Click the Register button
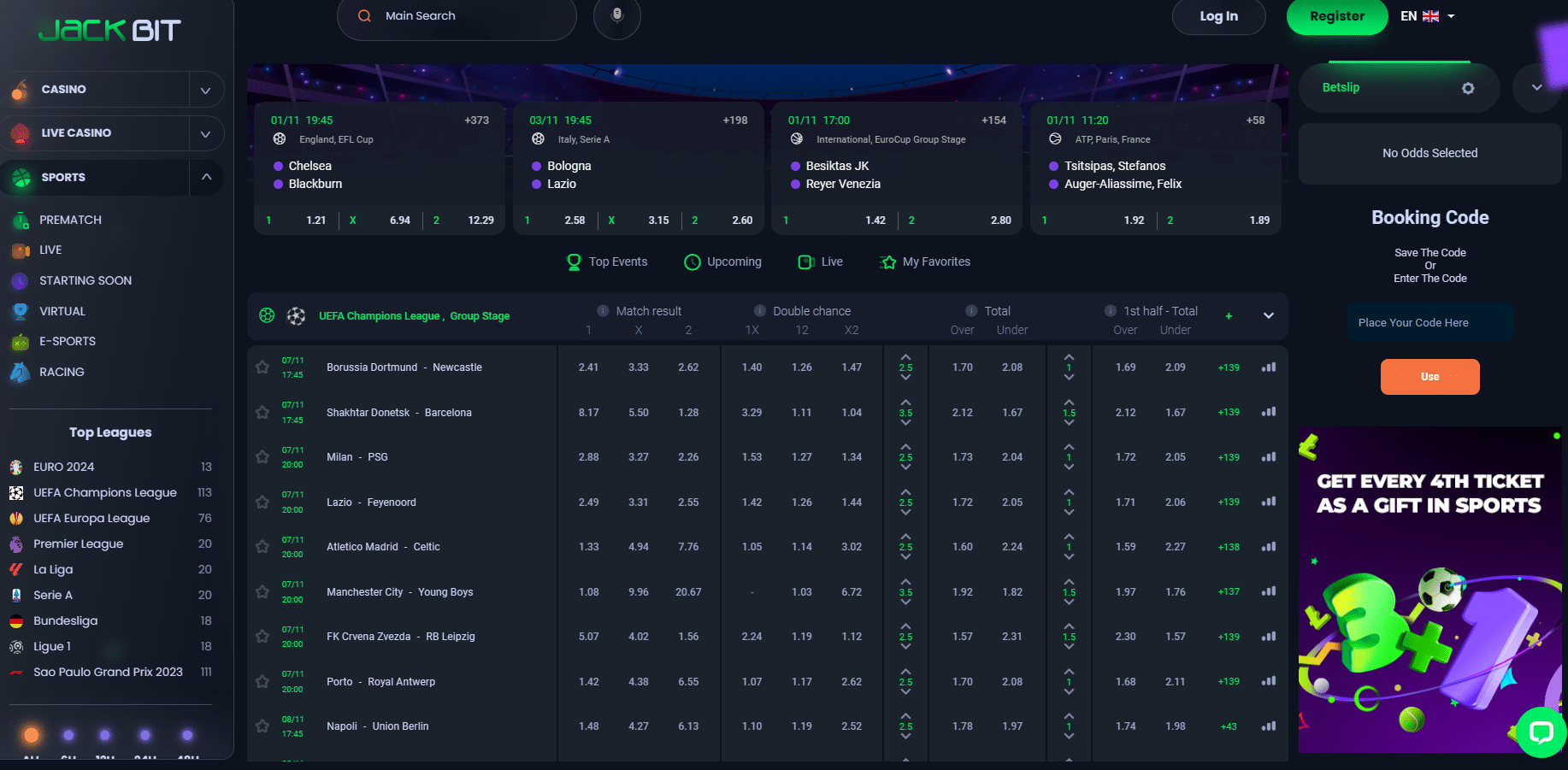Image resolution: width=1568 pixels, height=770 pixels. [x=1336, y=16]
